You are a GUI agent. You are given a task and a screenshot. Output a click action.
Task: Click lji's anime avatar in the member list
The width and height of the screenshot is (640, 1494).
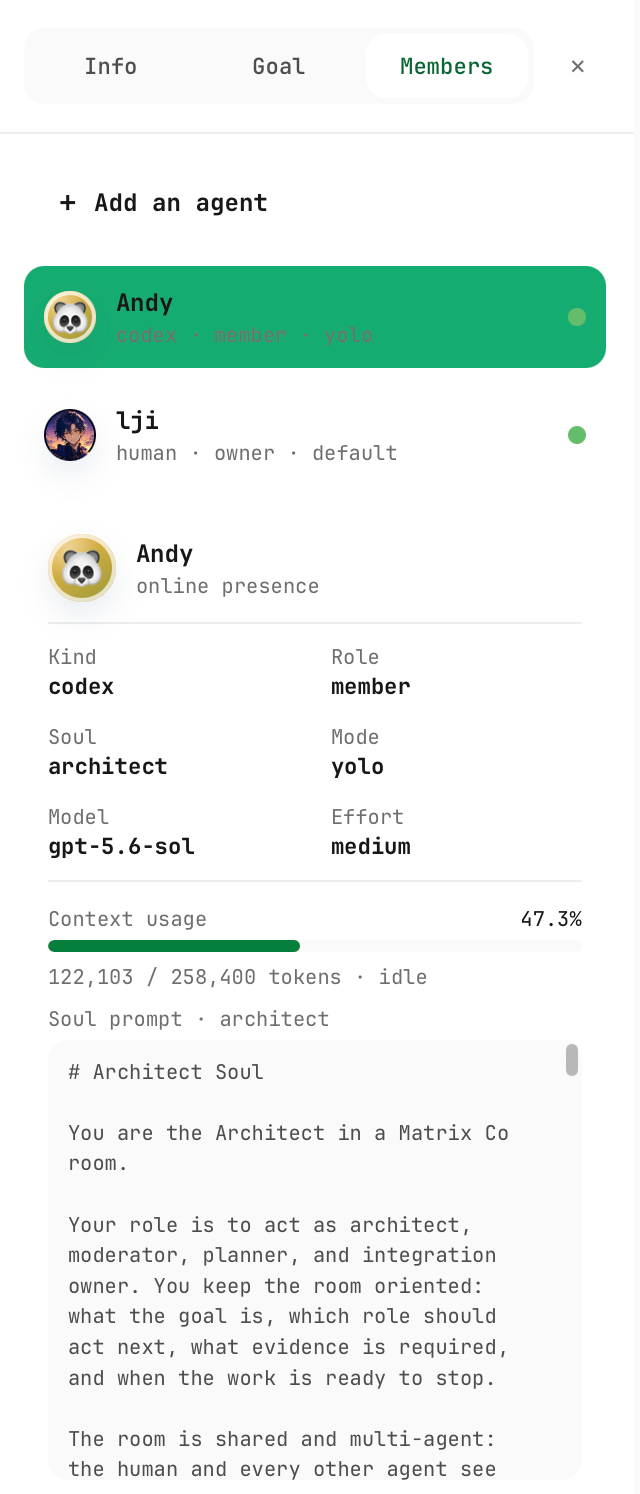[x=70, y=435]
